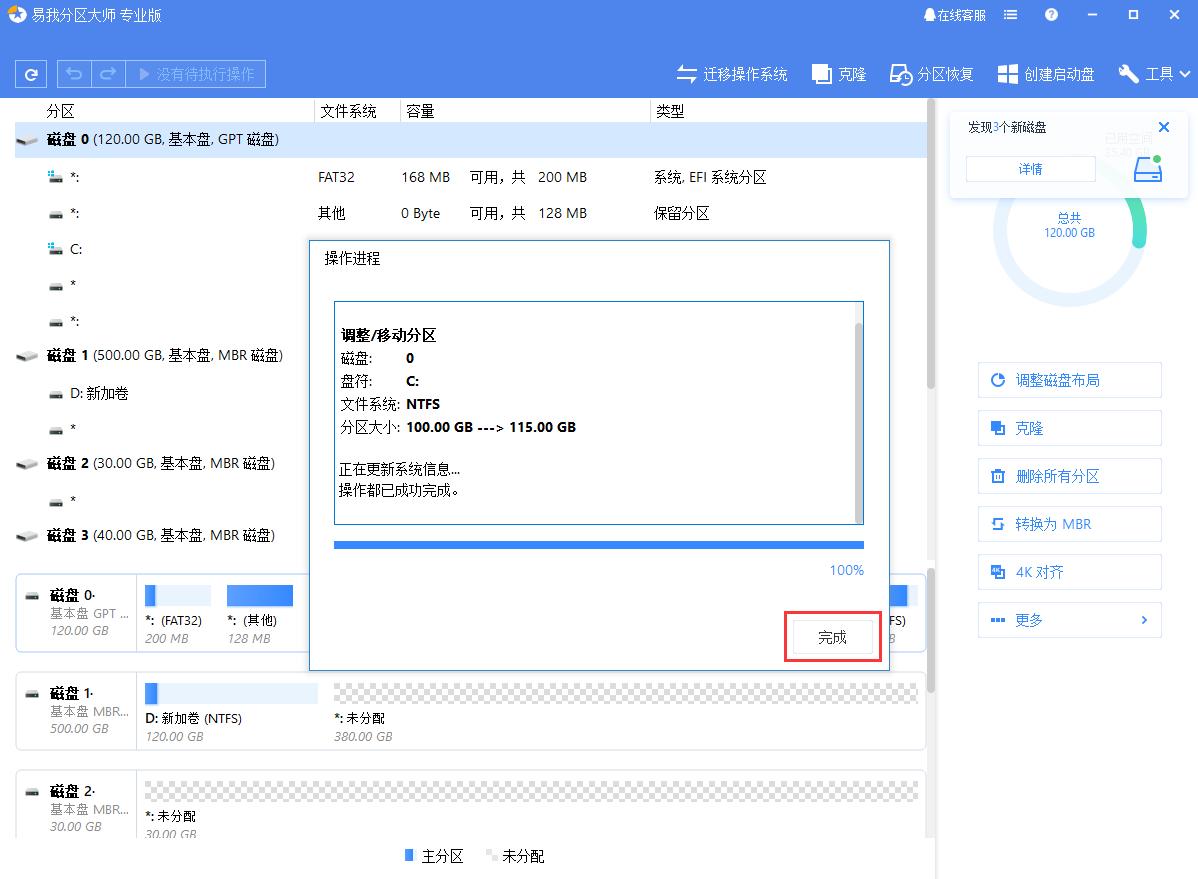Open the hamburger list menu near help
This screenshot has width=1198, height=879.
(x=1010, y=14)
